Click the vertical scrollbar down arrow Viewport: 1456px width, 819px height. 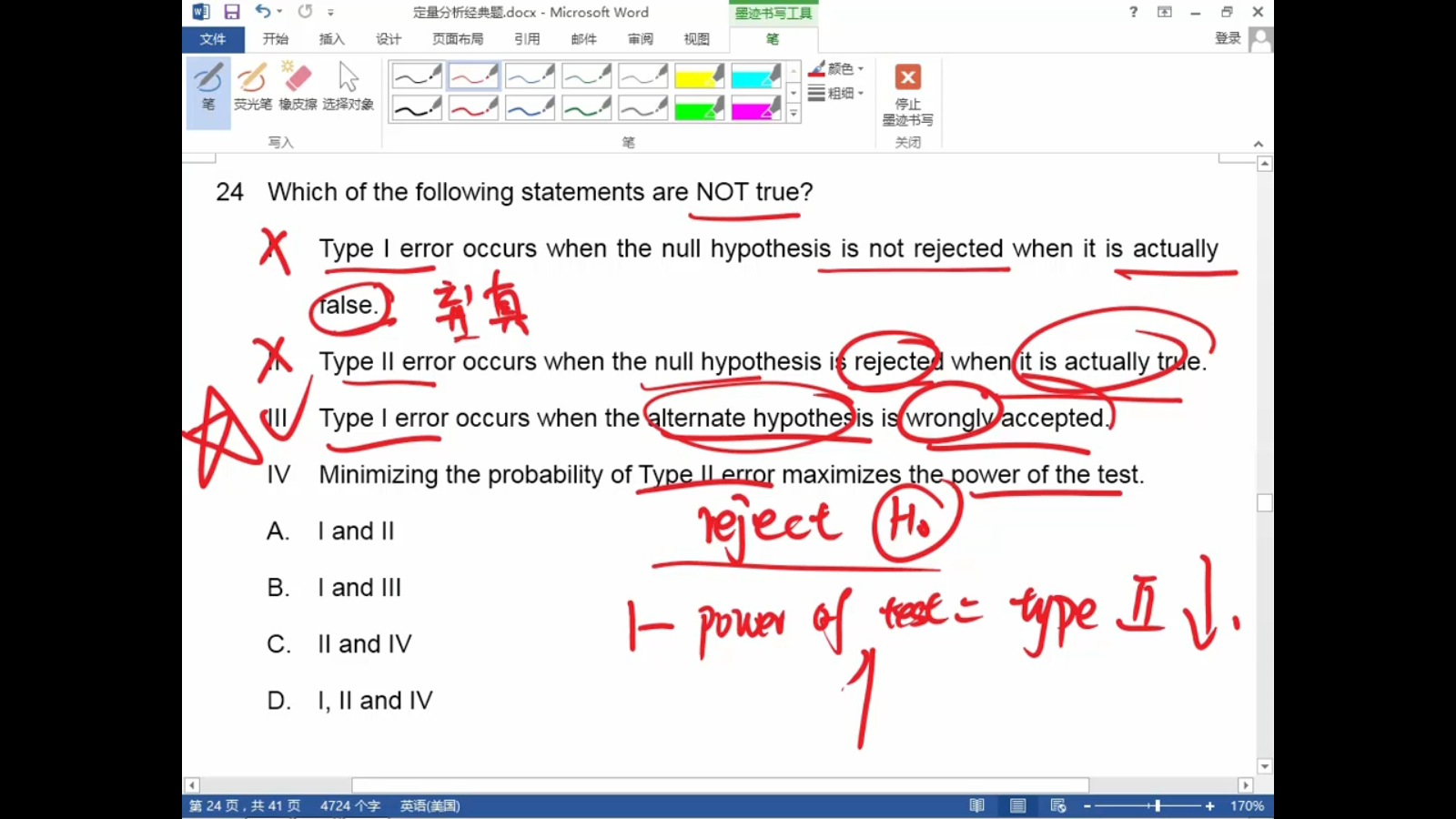[x=1264, y=766]
